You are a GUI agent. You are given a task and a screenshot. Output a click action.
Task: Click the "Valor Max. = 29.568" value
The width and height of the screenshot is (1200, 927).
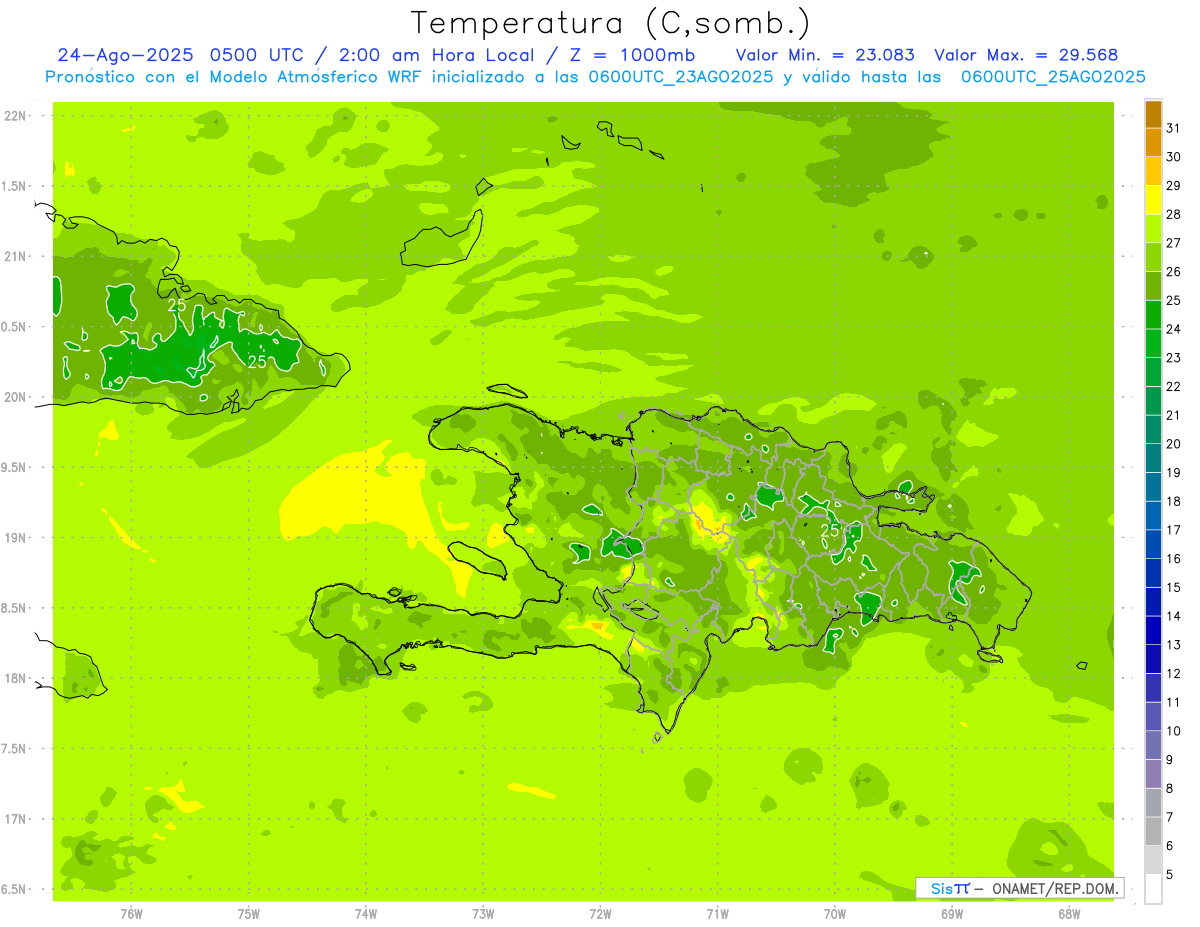pos(1026,55)
